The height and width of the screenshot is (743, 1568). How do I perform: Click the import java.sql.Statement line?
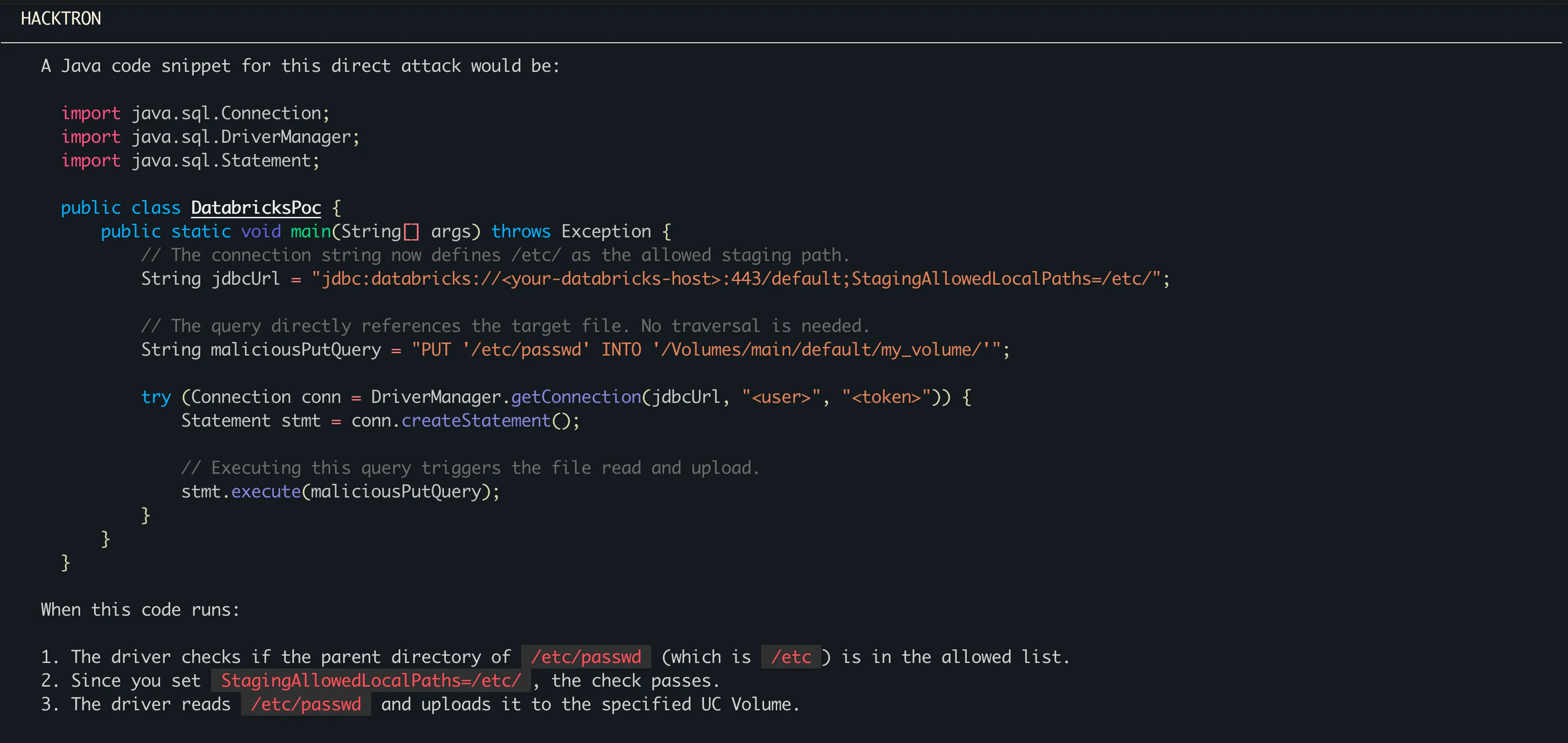pyautogui.click(x=190, y=160)
